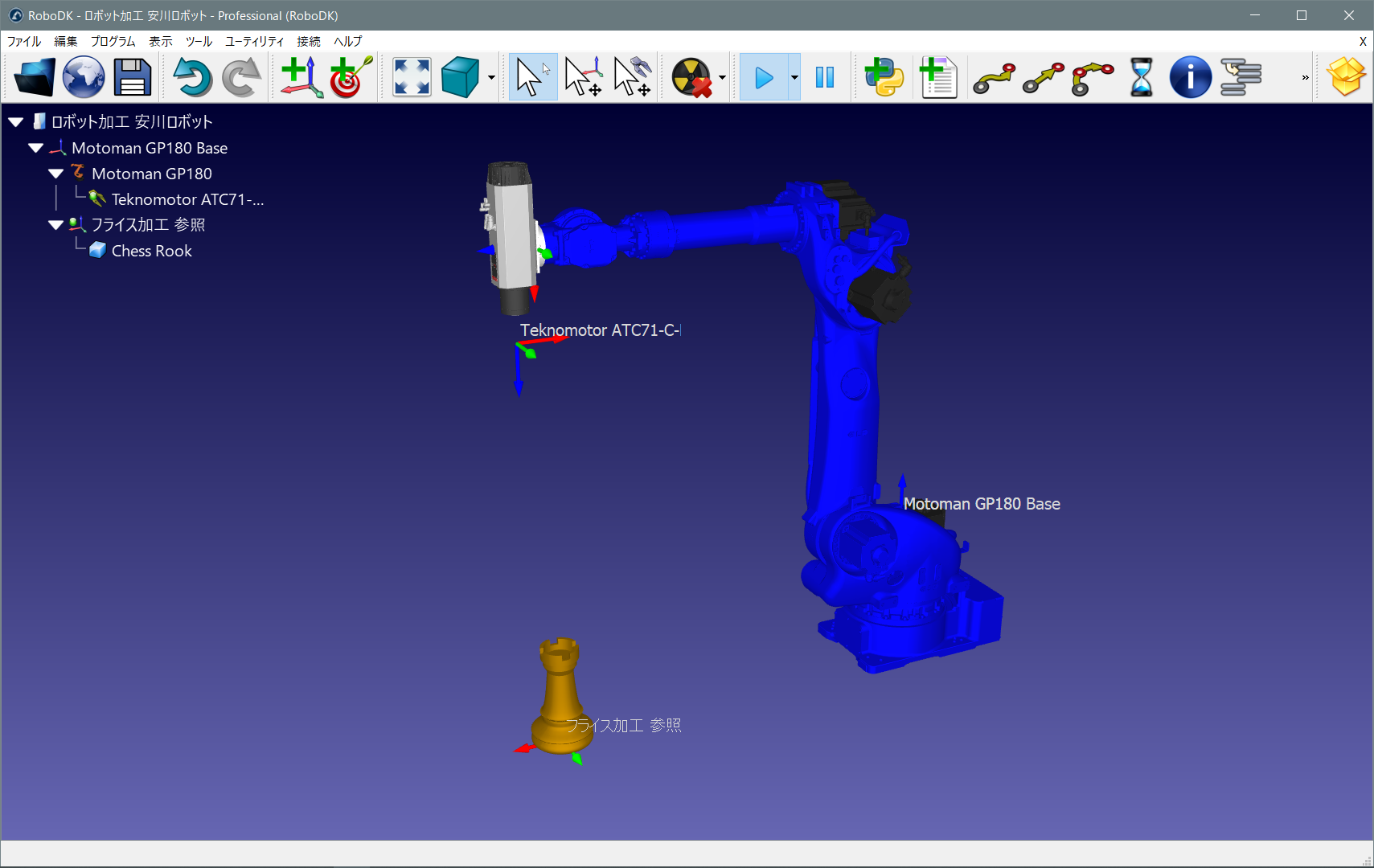Open the プログラム menu

pyautogui.click(x=113, y=42)
